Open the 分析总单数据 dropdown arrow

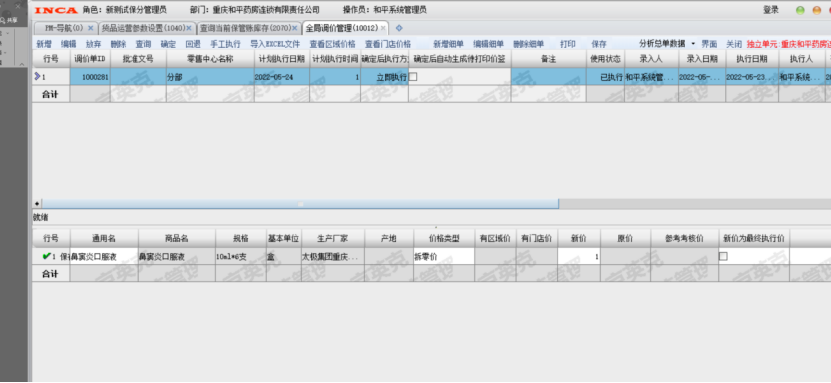pos(693,44)
